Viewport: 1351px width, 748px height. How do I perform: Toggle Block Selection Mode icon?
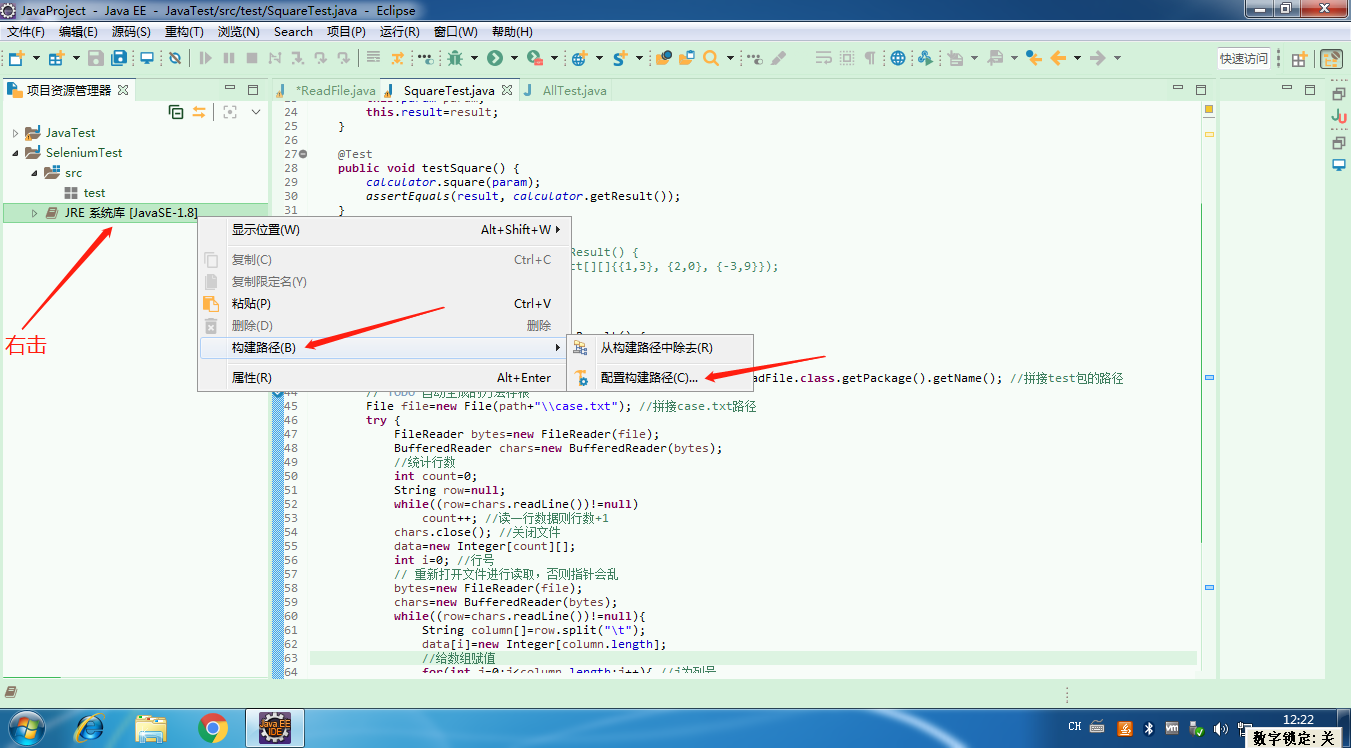point(847,58)
